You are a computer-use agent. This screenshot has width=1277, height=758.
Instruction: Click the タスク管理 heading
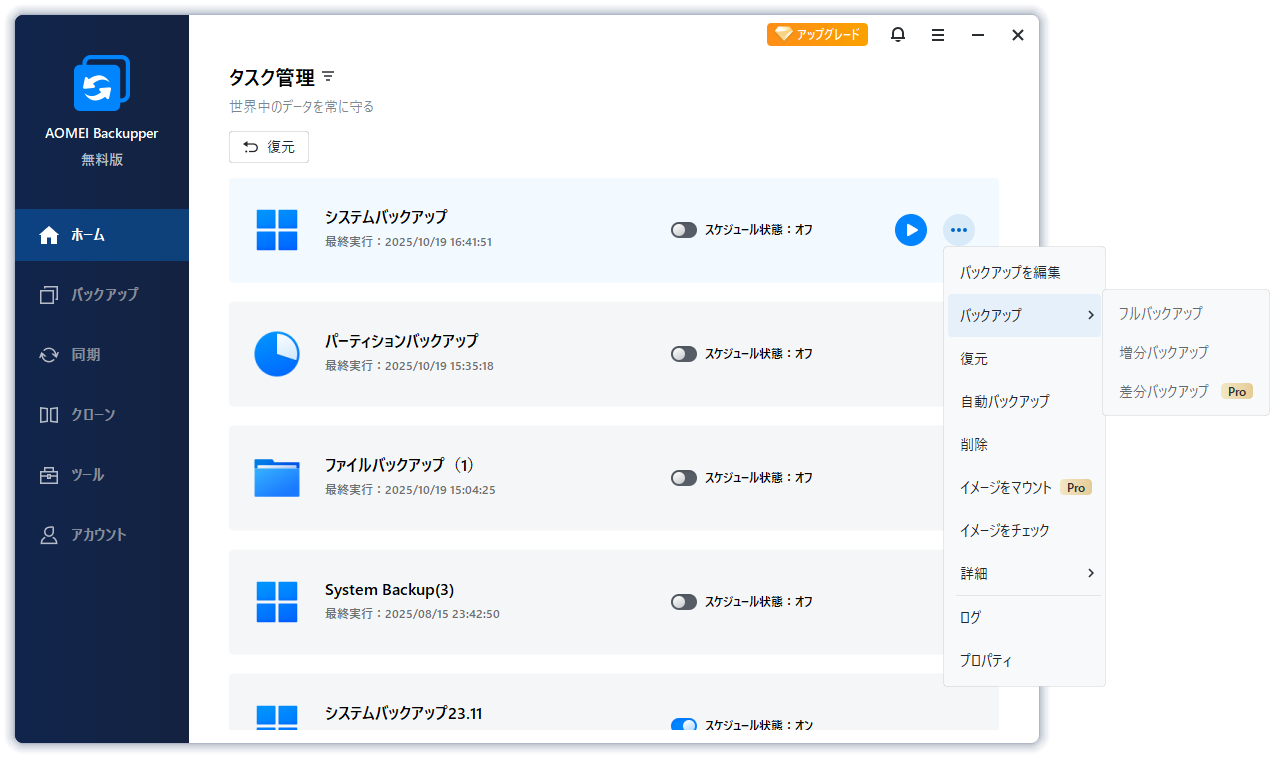pos(271,77)
